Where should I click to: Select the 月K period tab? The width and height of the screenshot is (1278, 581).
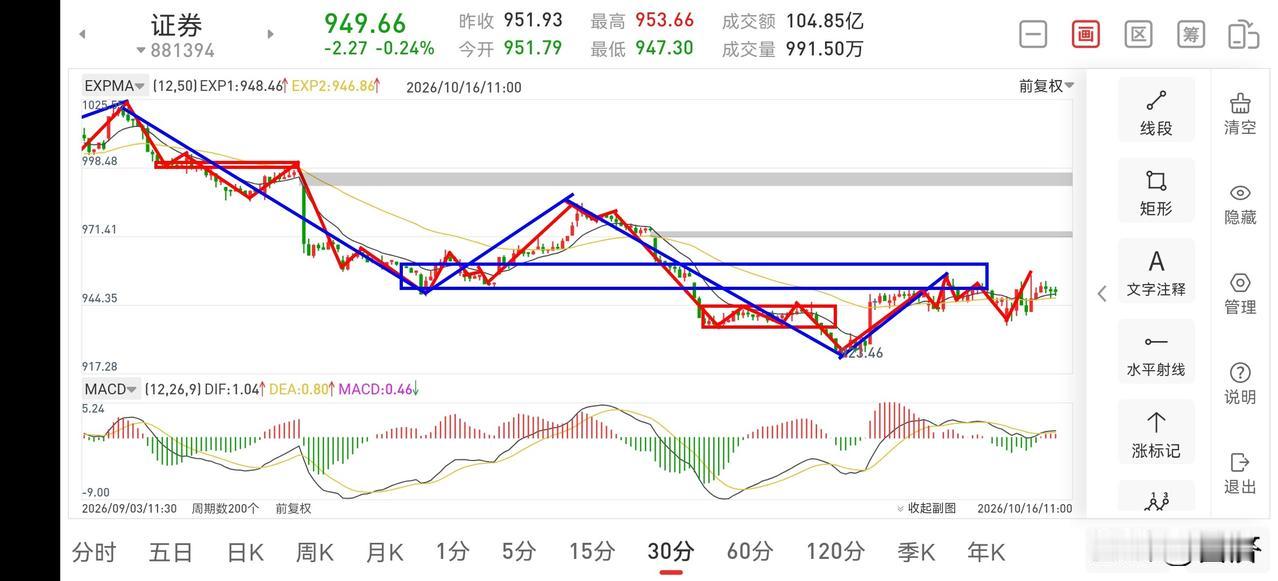[x=385, y=551]
